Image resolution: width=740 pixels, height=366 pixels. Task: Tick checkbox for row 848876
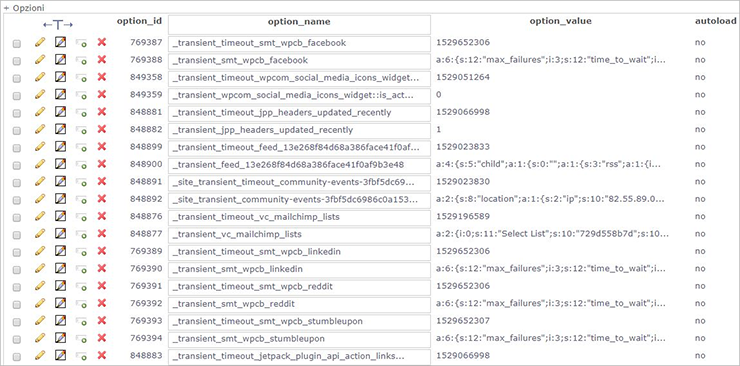17,218
